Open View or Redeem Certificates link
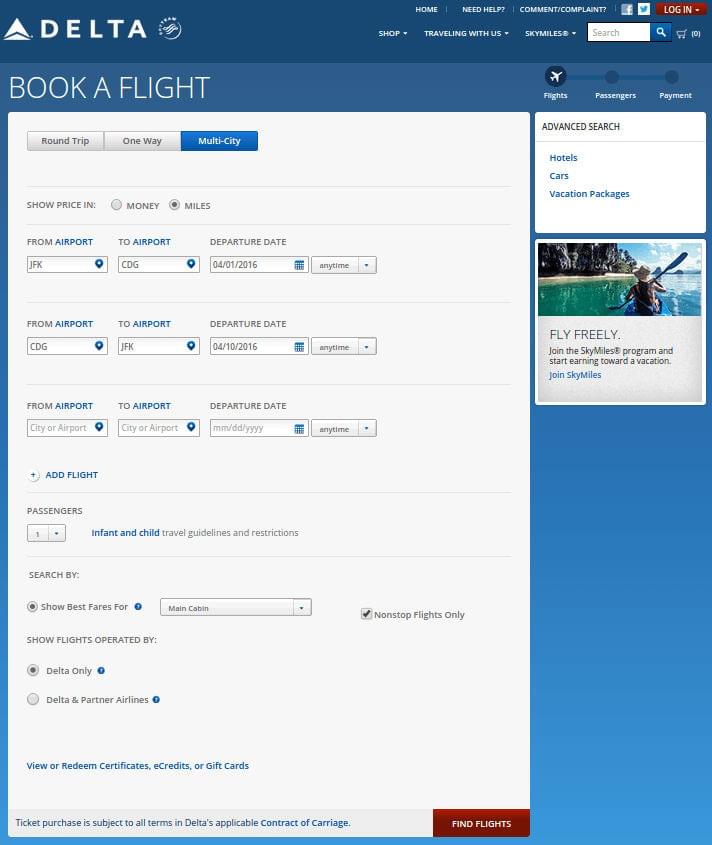 [x=138, y=766]
